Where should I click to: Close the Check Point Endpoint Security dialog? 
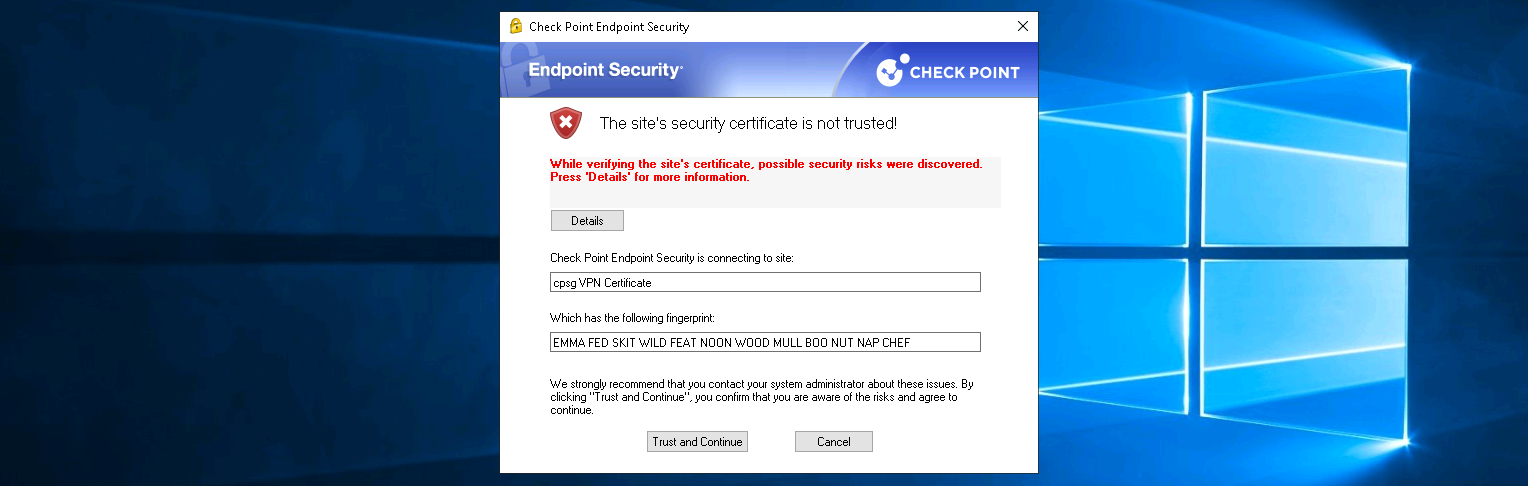point(1022,27)
